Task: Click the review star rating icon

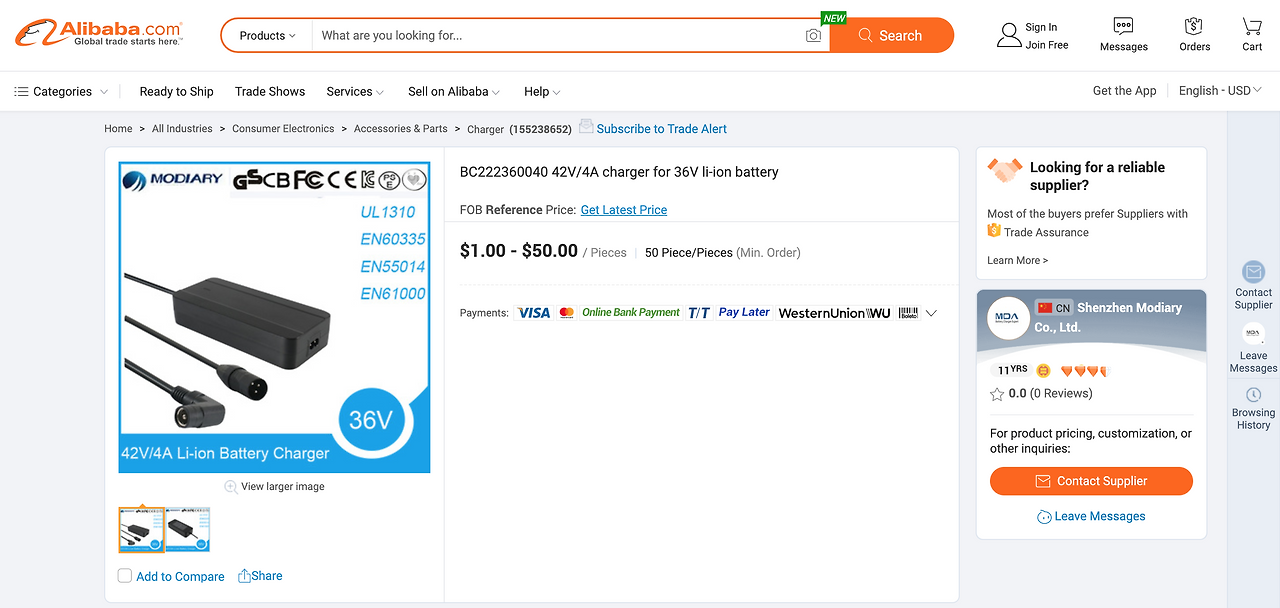Action: click(997, 394)
